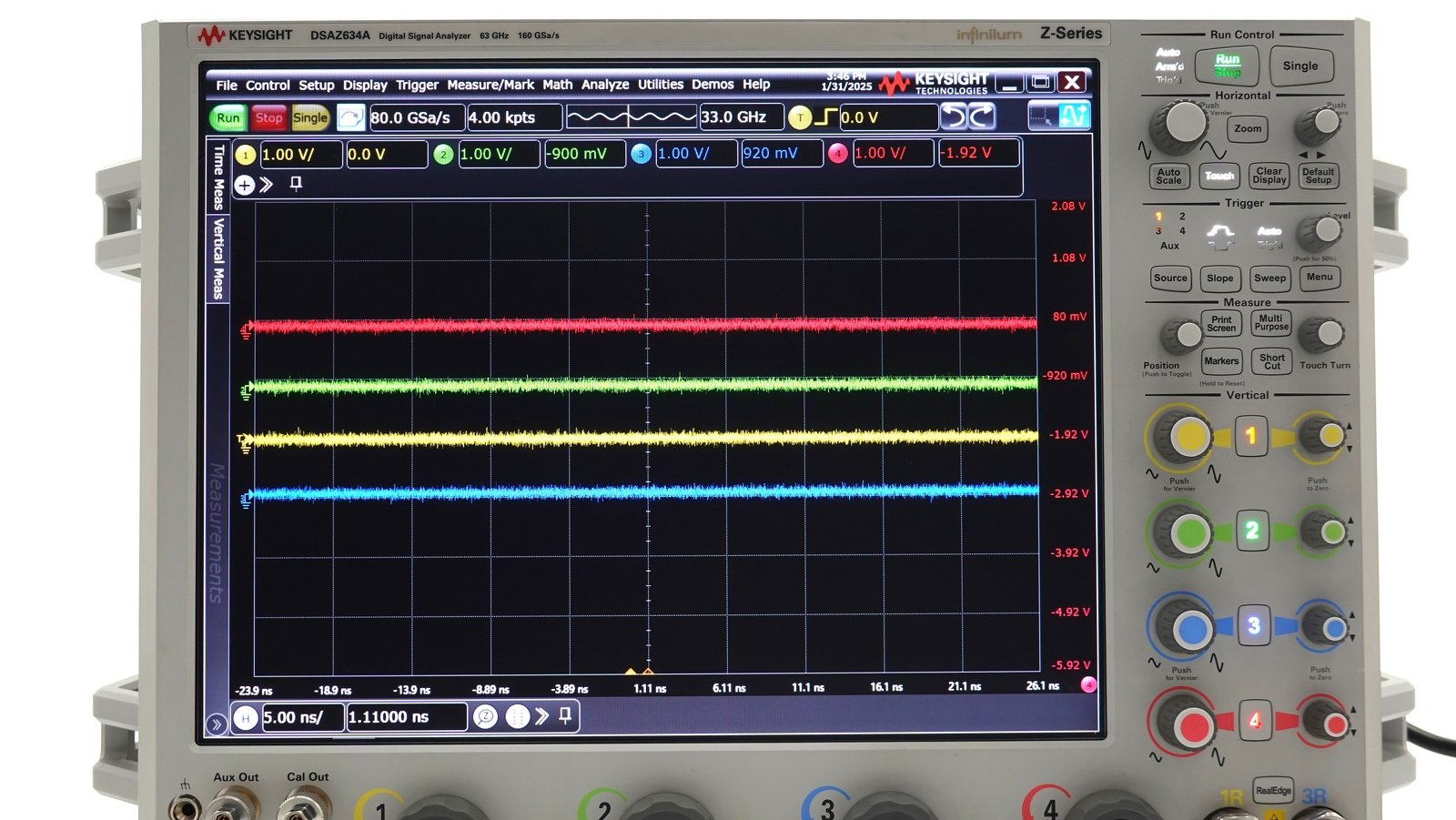1456x820 pixels.
Task: Click the horizontal H icon
Action: (x=245, y=718)
